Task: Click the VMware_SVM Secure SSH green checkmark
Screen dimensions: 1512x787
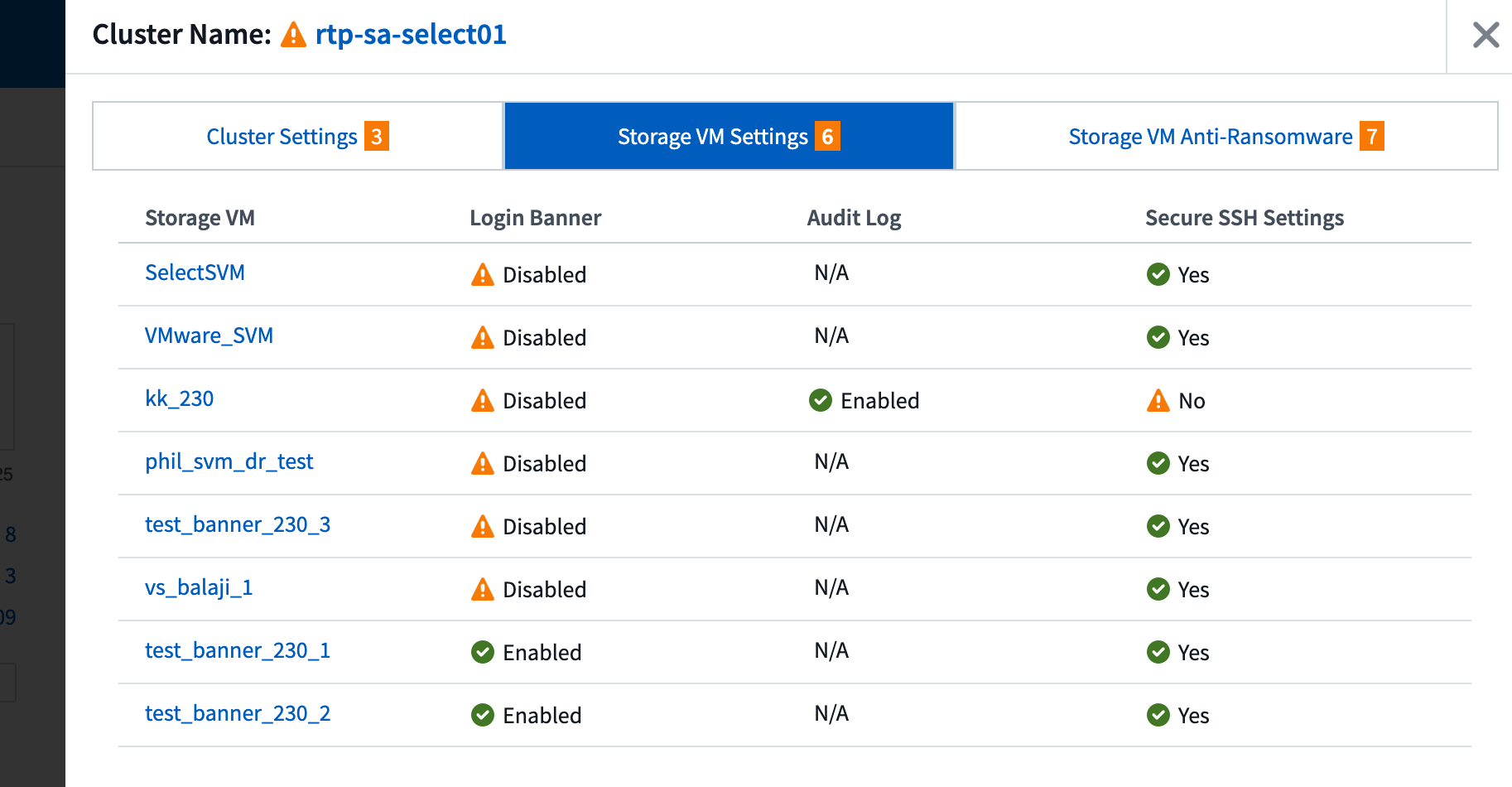Action: tap(1158, 337)
